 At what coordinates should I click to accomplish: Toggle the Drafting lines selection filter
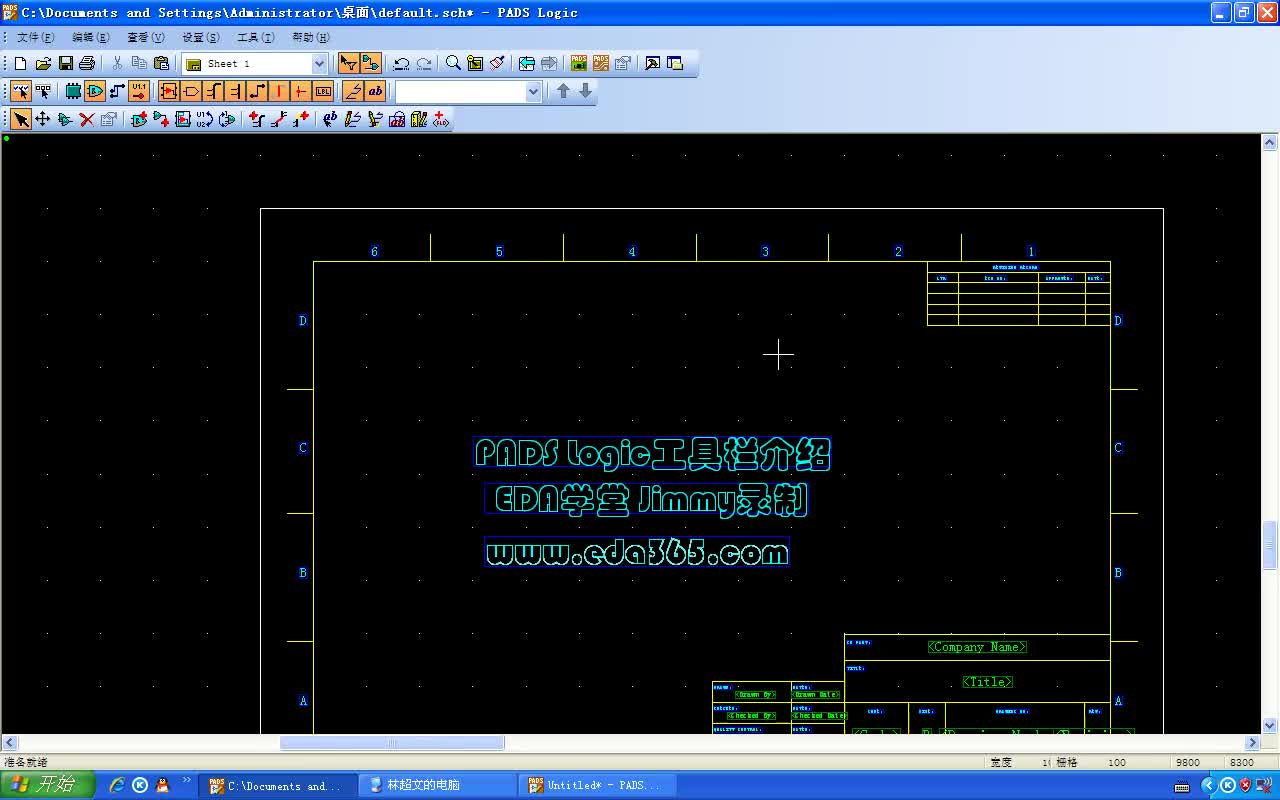point(353,91)
